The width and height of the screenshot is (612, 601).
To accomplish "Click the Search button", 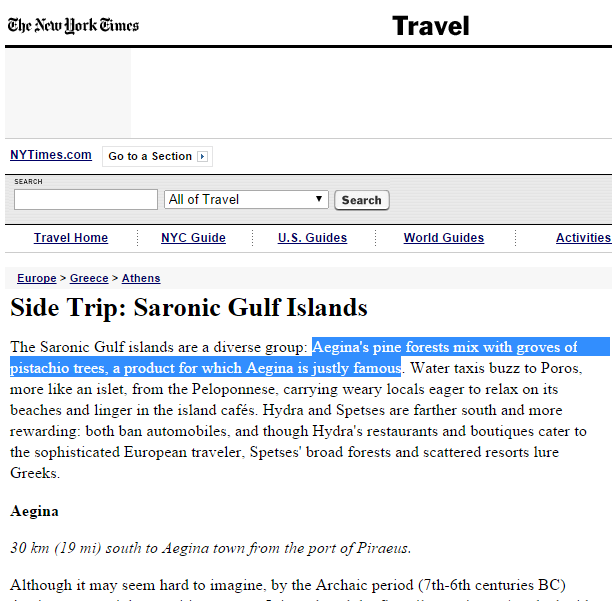I will coord(361,200).
